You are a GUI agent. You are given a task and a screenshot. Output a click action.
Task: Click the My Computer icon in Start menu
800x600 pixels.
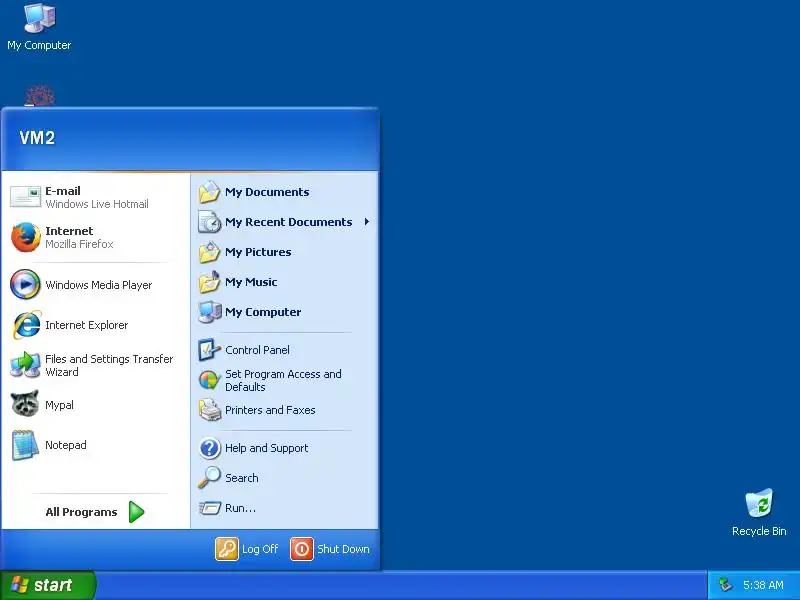pyautogui.click(x=209, y=312)
